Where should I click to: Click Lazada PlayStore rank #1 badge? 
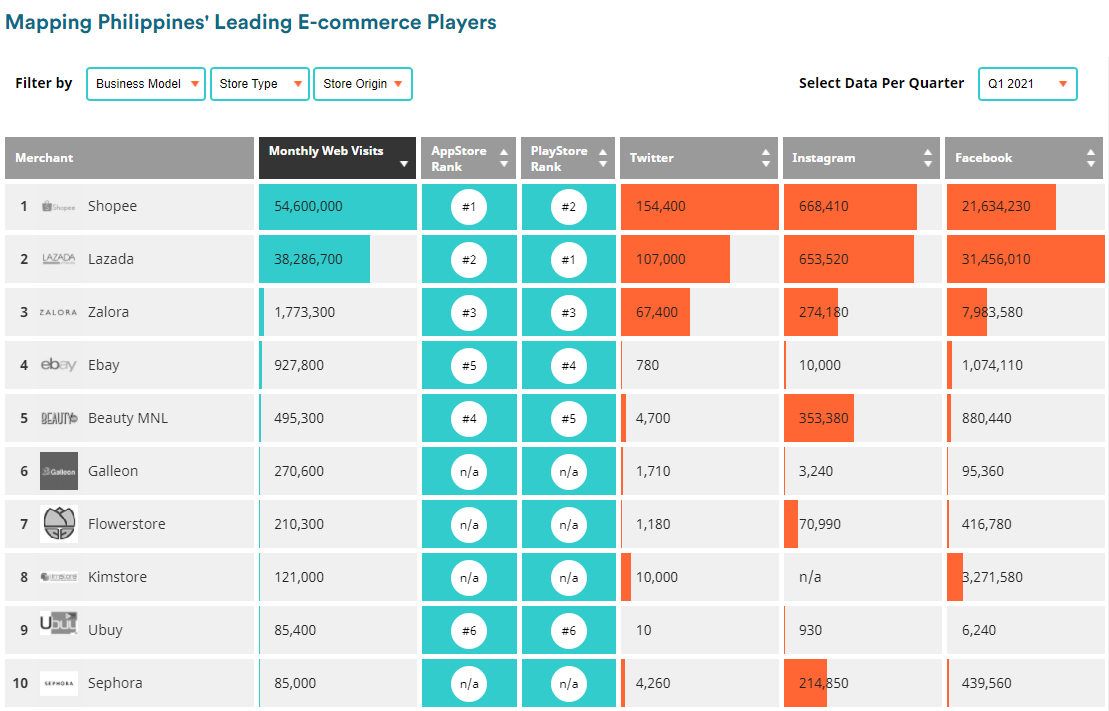tap(569, 260)
